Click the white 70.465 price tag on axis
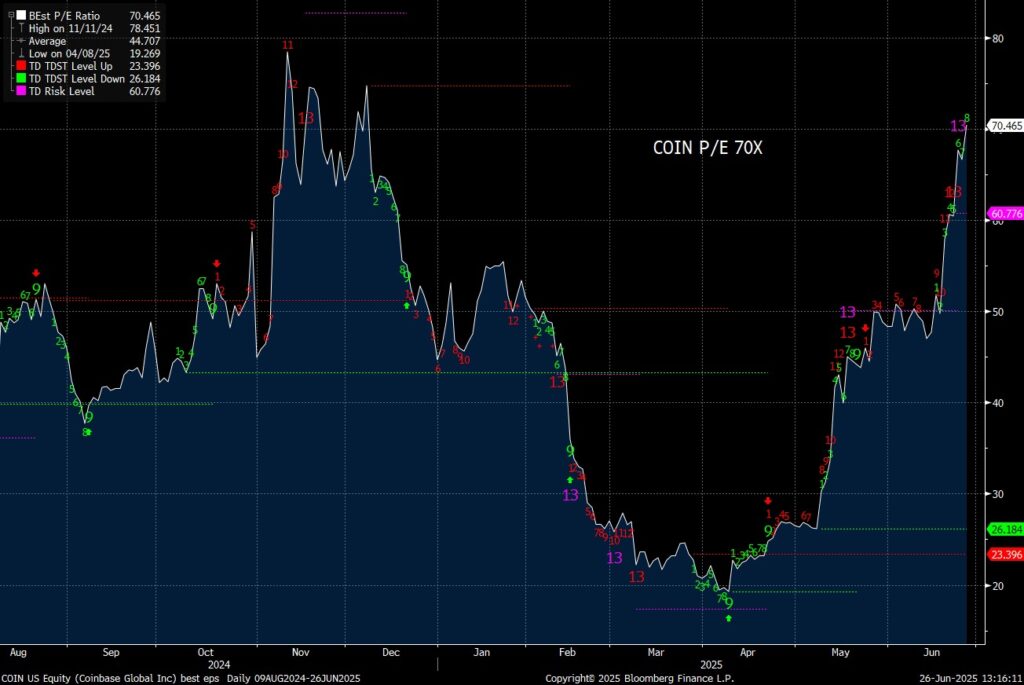The height and width of the screenshot is (685, 1024). click(1006, 126)
